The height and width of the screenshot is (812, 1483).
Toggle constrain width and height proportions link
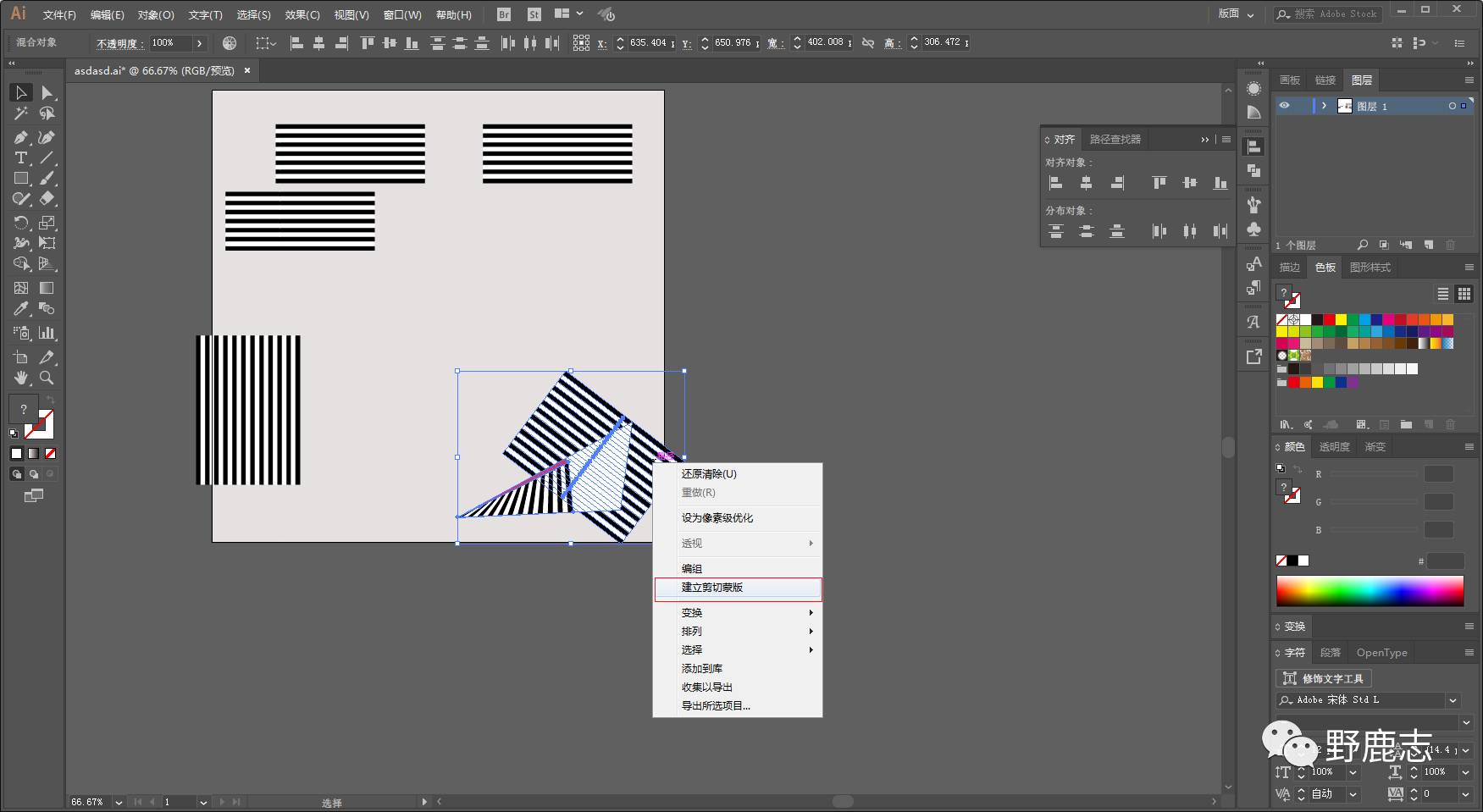[x=868, y=42]
